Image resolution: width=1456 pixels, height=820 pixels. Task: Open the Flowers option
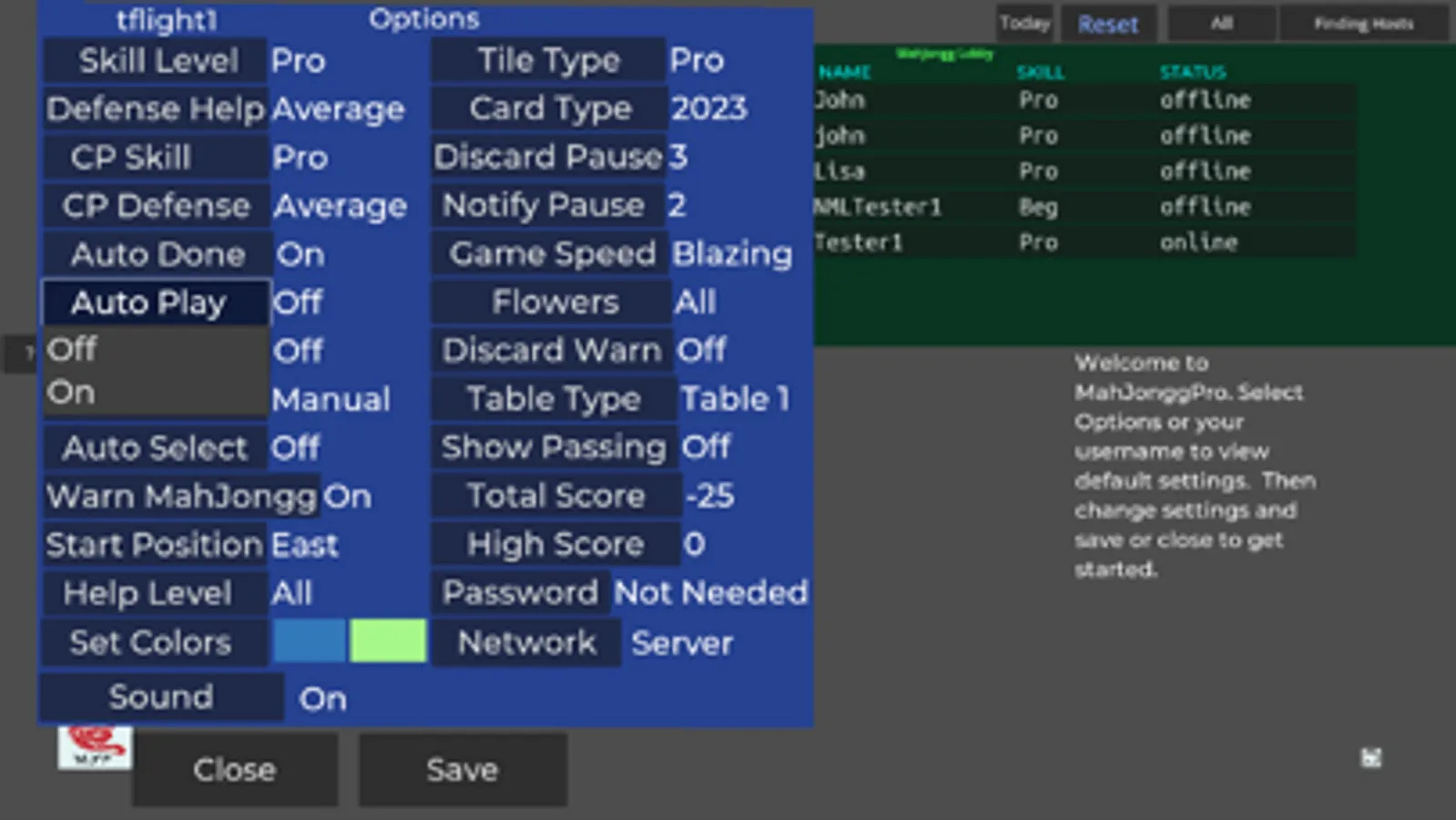552,302
